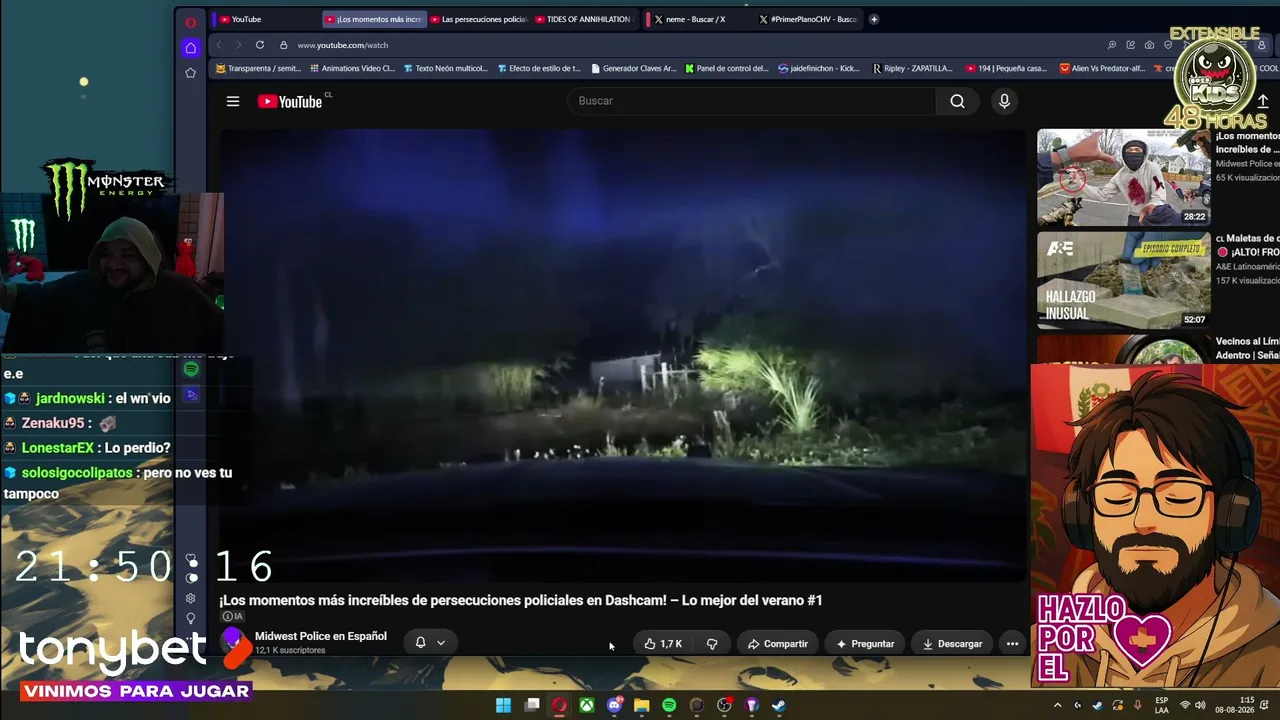The width and height of the screenshot is (1280, 720).
Task: Open the Xbox app from the taskbar
Action: pos(587,705)
